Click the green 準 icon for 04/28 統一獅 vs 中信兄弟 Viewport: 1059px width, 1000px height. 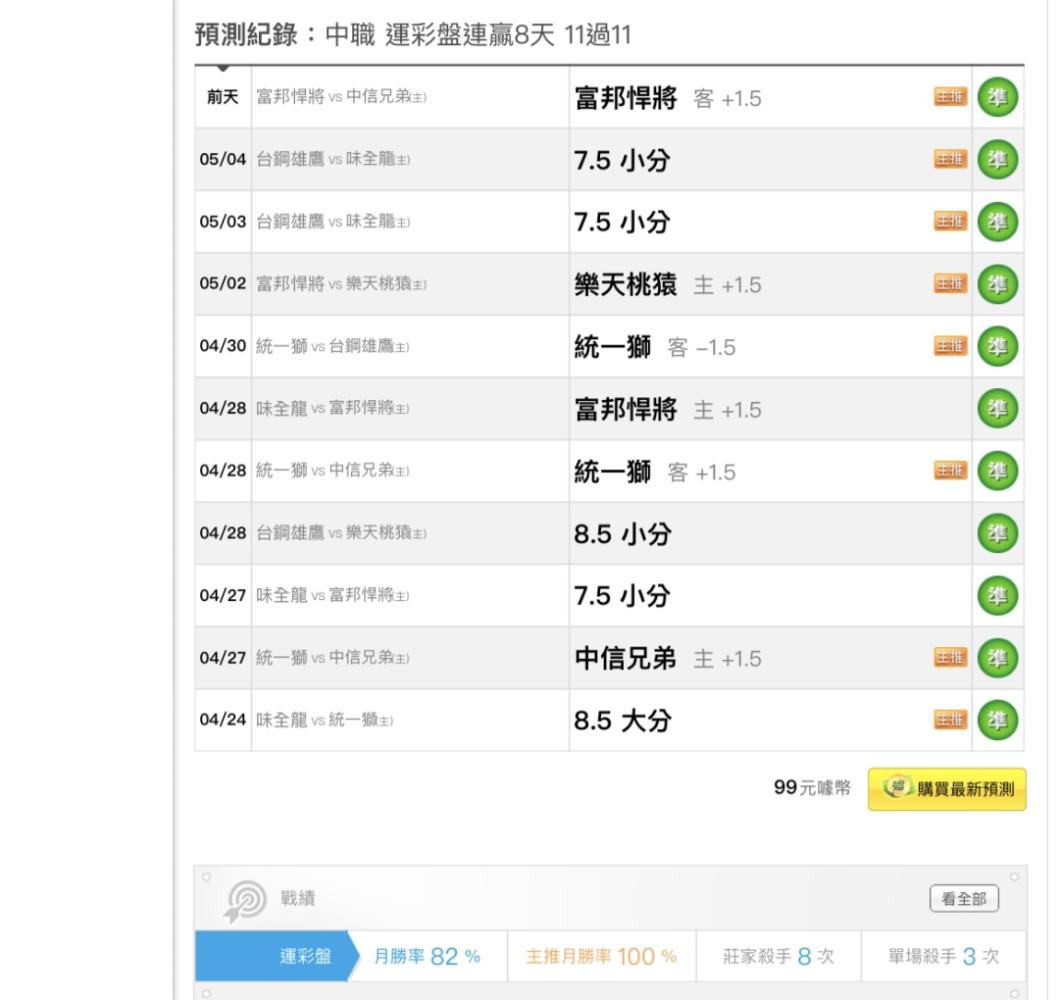[998, 471]
